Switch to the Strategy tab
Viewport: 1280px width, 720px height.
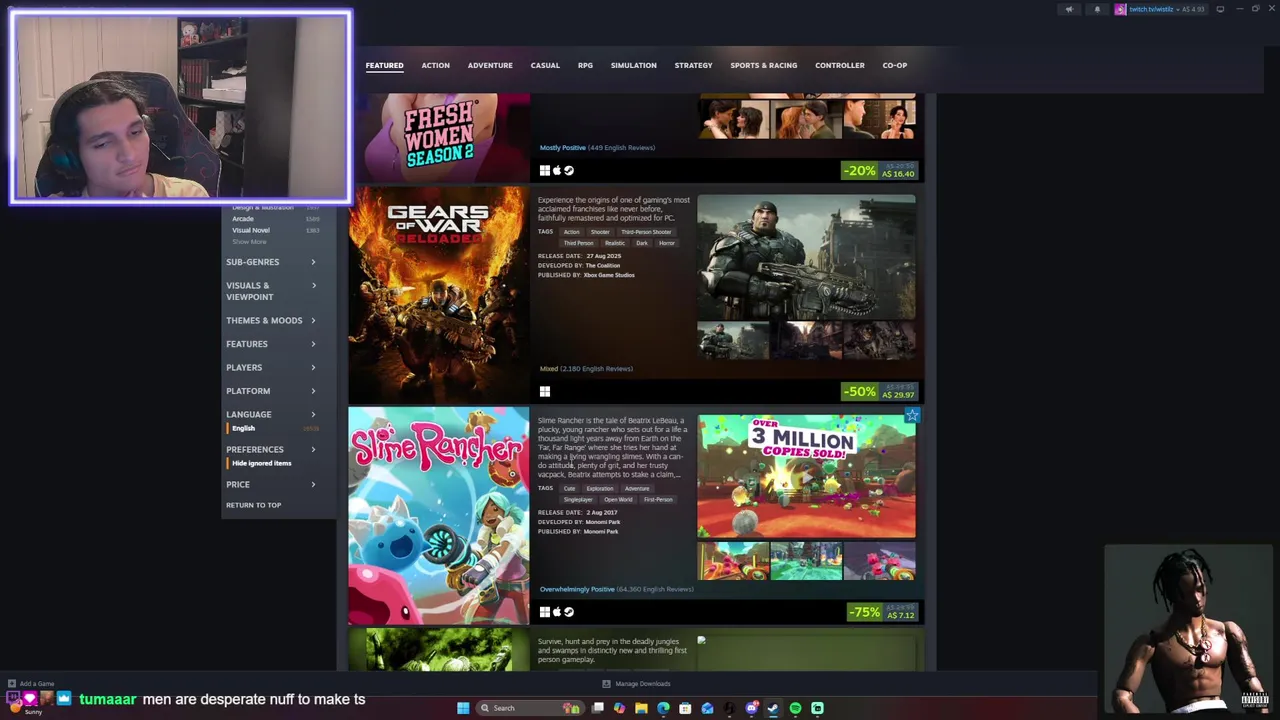coord(693,65)
